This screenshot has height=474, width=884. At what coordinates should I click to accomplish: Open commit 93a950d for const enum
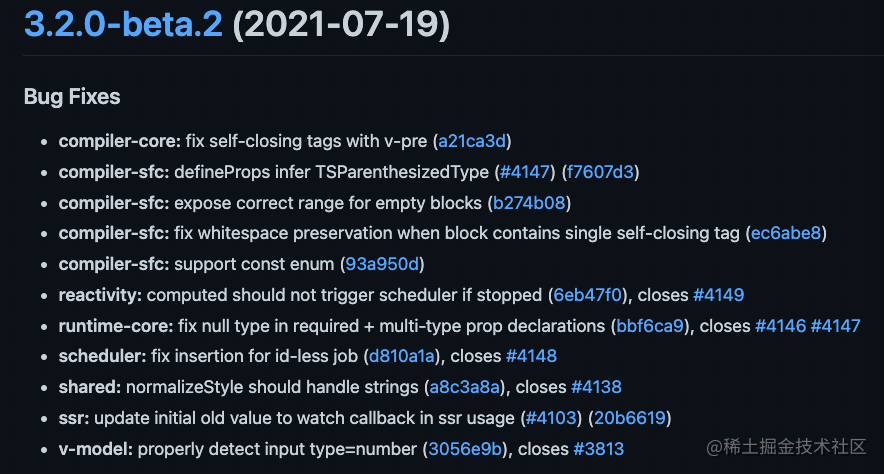click(x=382, y=264)
